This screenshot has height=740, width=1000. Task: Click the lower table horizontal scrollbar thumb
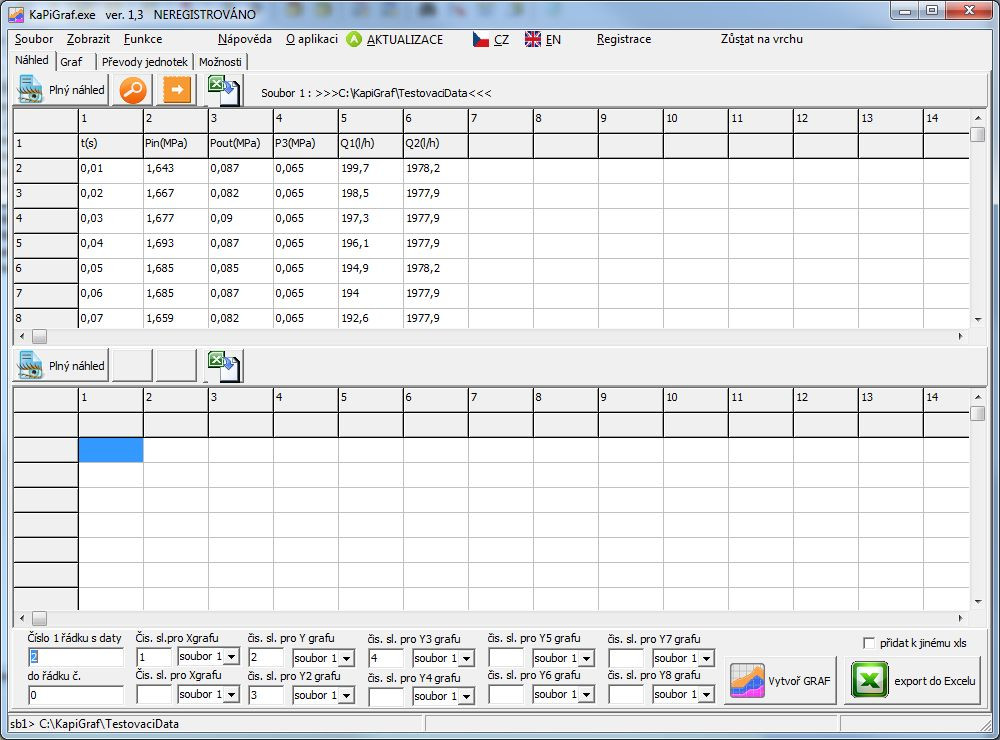coord(40,618)
